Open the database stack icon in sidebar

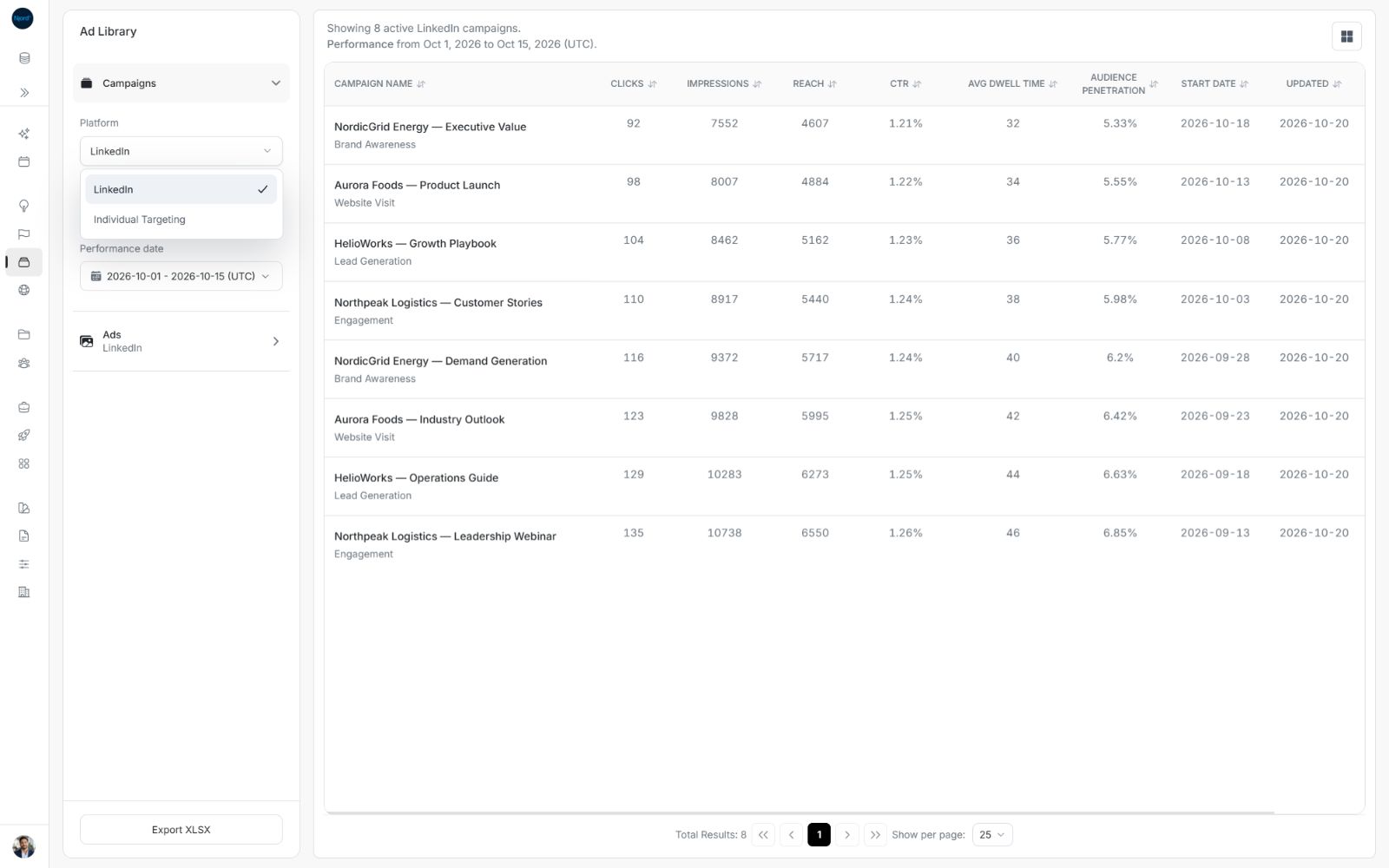24,58
